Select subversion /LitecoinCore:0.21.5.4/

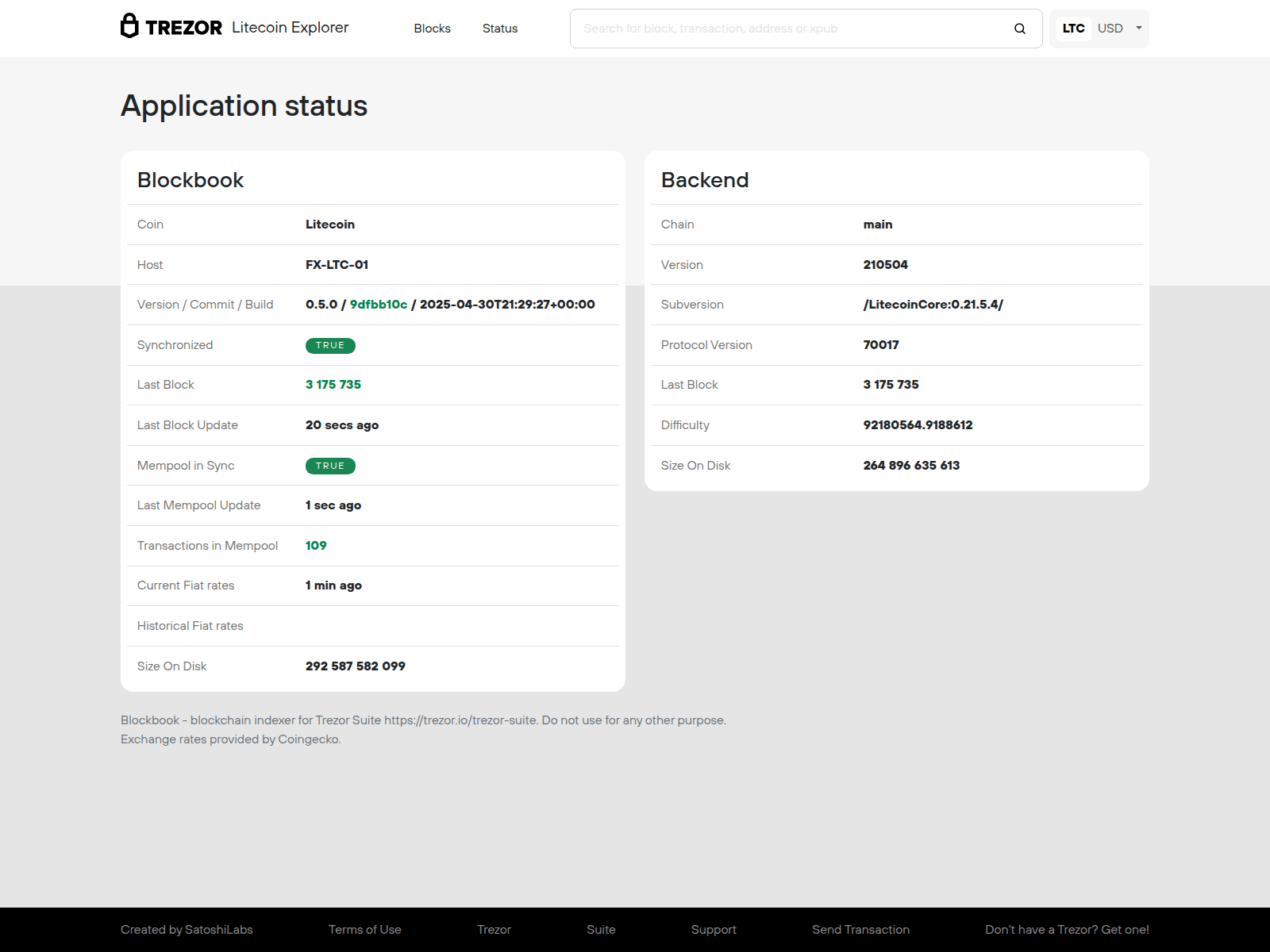(x=933, y=305)
